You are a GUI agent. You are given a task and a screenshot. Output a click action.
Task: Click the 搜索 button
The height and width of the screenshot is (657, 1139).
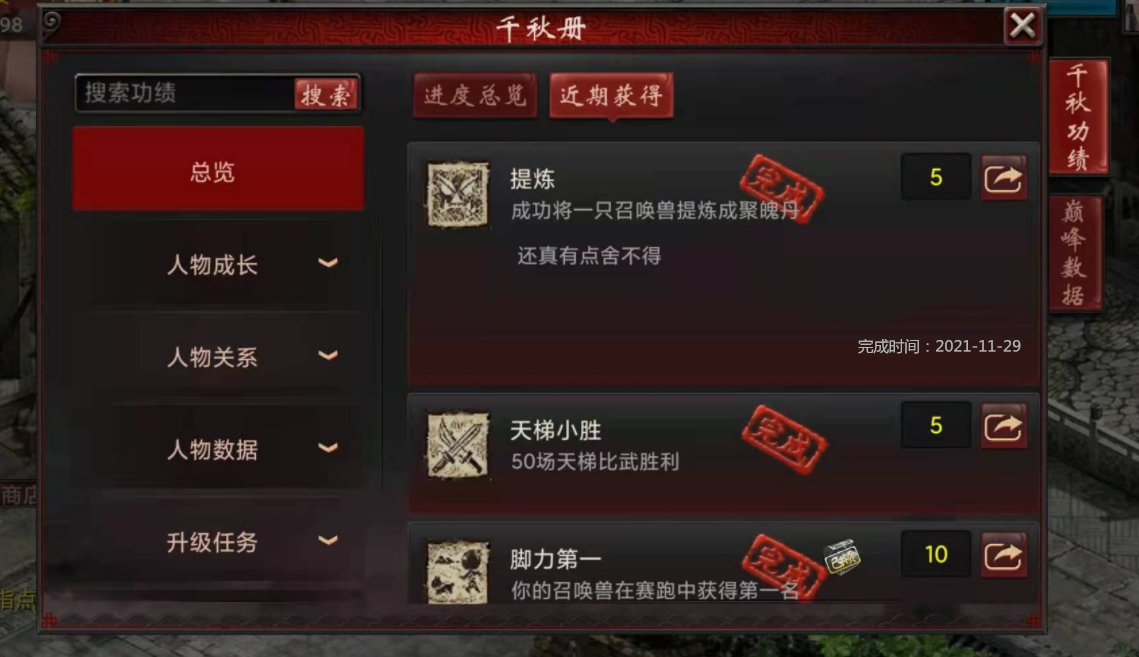pos(326,94)
